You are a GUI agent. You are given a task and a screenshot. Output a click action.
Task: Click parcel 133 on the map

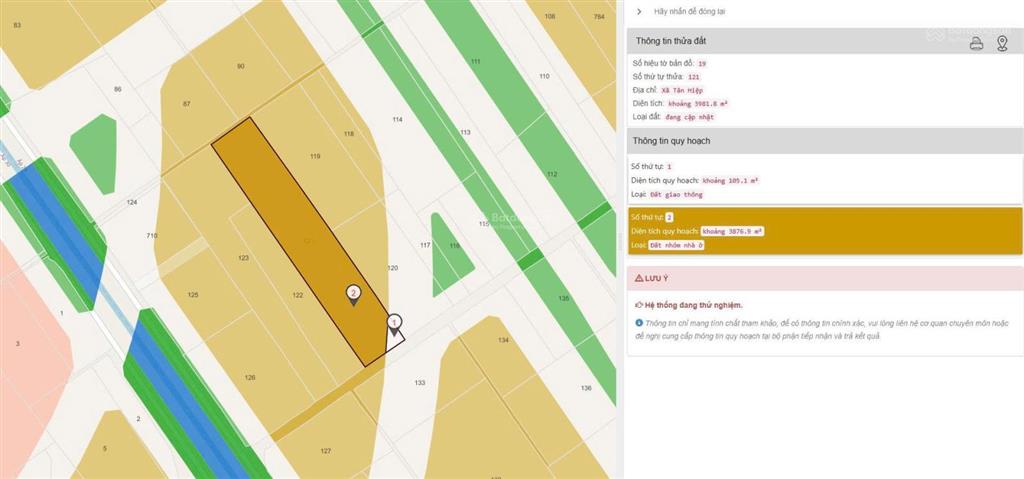[x=420, y=383]
